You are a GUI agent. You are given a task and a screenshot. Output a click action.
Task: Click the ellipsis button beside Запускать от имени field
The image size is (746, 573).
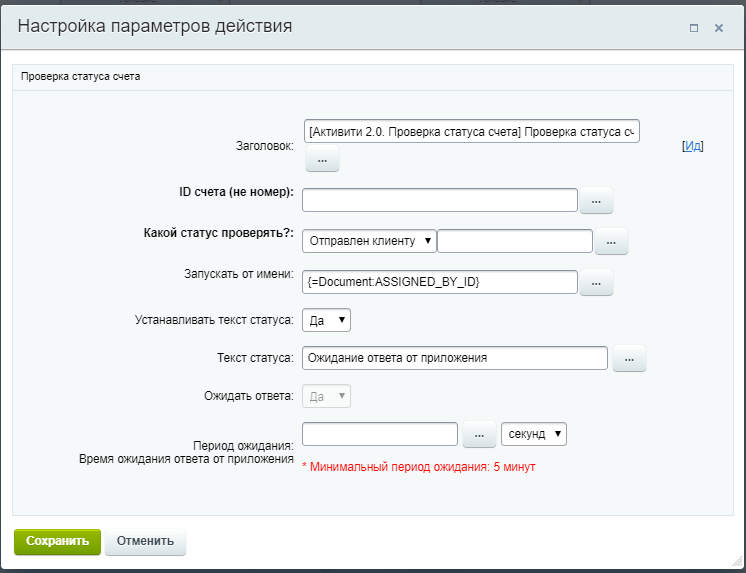(596, 283)
